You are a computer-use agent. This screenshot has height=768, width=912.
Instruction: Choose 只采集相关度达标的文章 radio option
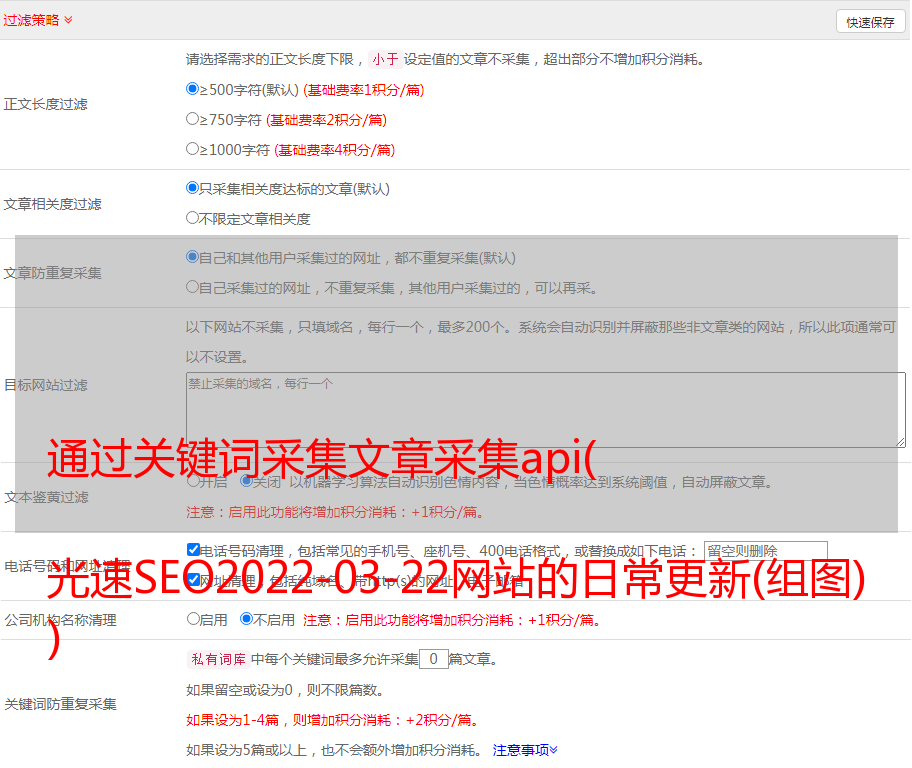[x=192, y=188]
